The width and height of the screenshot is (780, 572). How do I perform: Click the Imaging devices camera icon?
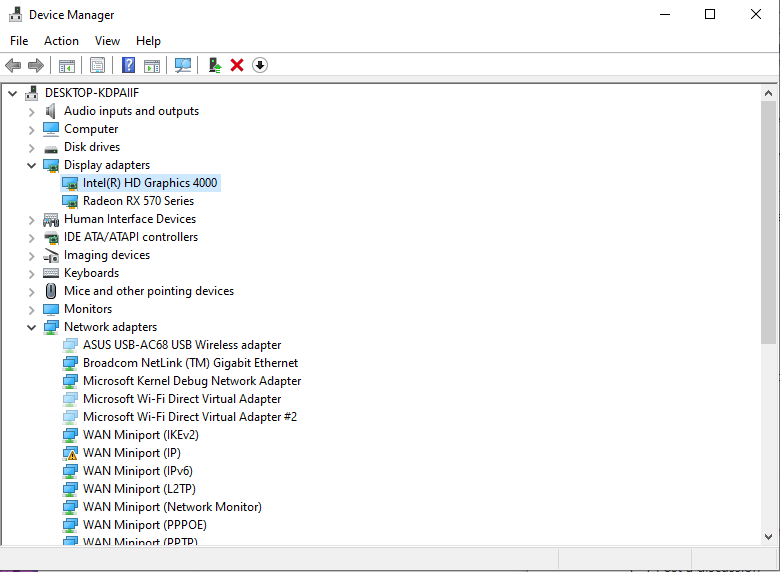[51, 256]
